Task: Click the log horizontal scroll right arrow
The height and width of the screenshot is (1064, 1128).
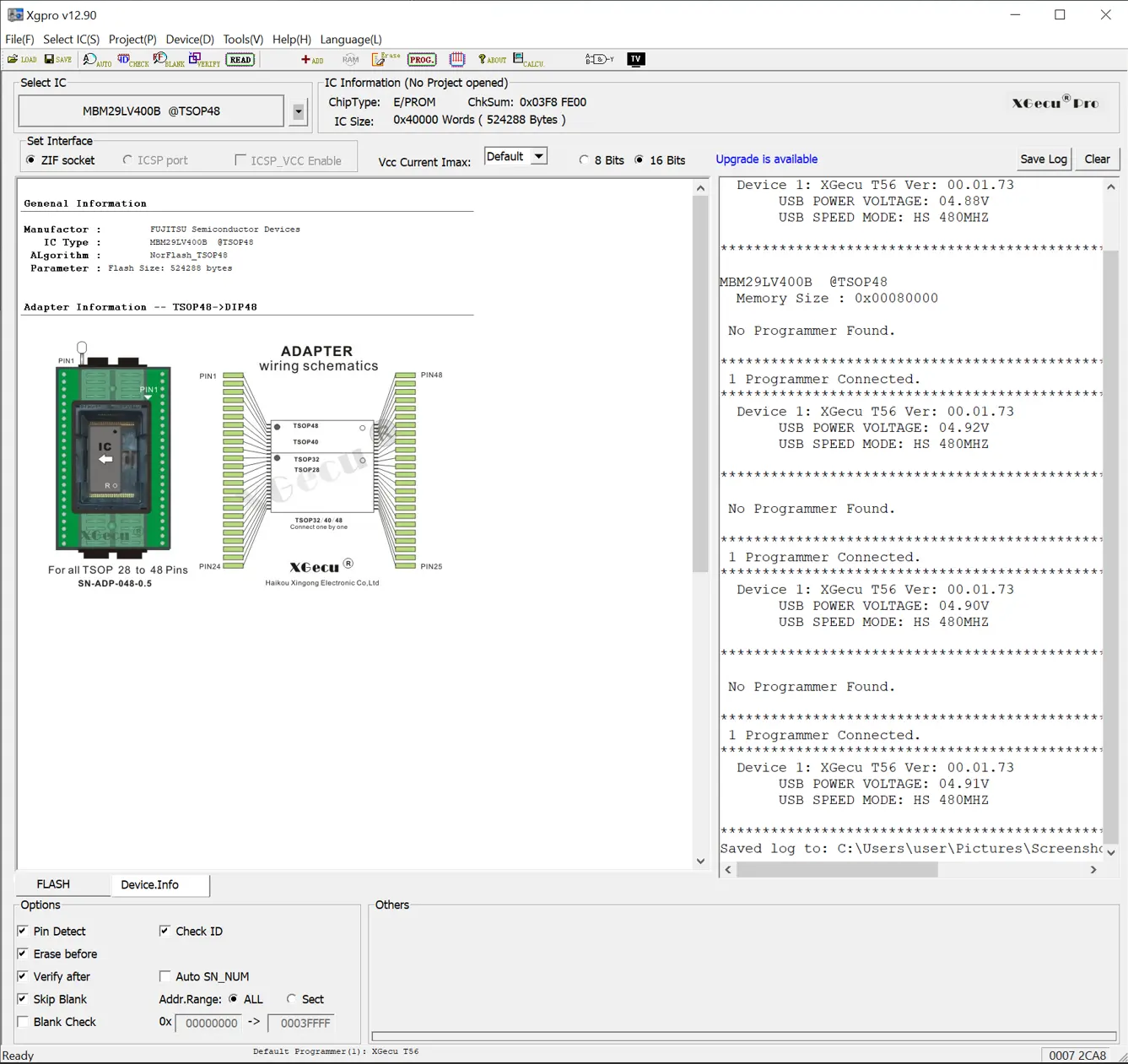Action: click(x=1093, y=870)
